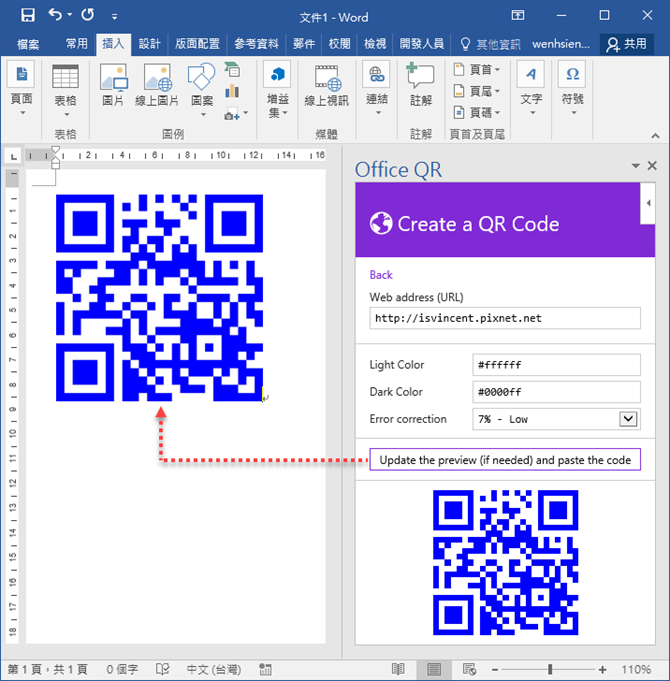
Task: Switch to the 檢視 tab
Action: (x=375, y=44)
